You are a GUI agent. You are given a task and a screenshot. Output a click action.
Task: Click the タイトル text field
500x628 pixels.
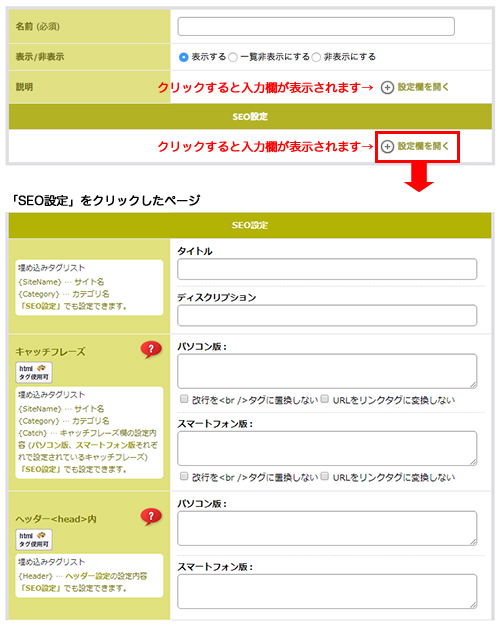pos(327,269)
